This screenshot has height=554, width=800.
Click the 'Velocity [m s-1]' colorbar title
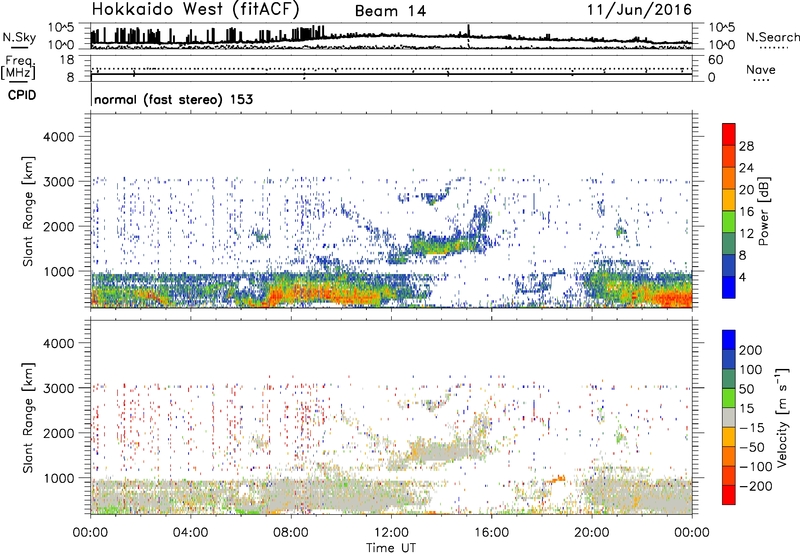tap(782, 417)
